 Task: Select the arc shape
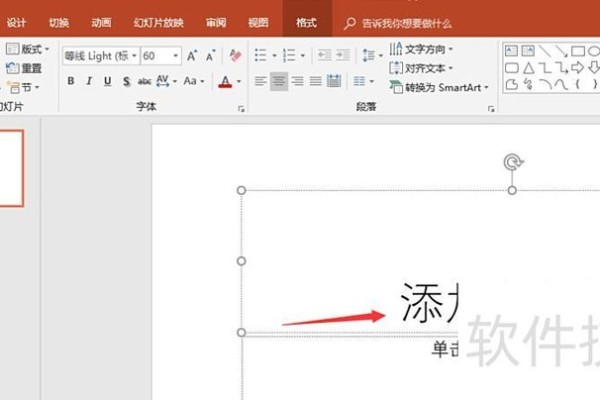click(545, 85)
